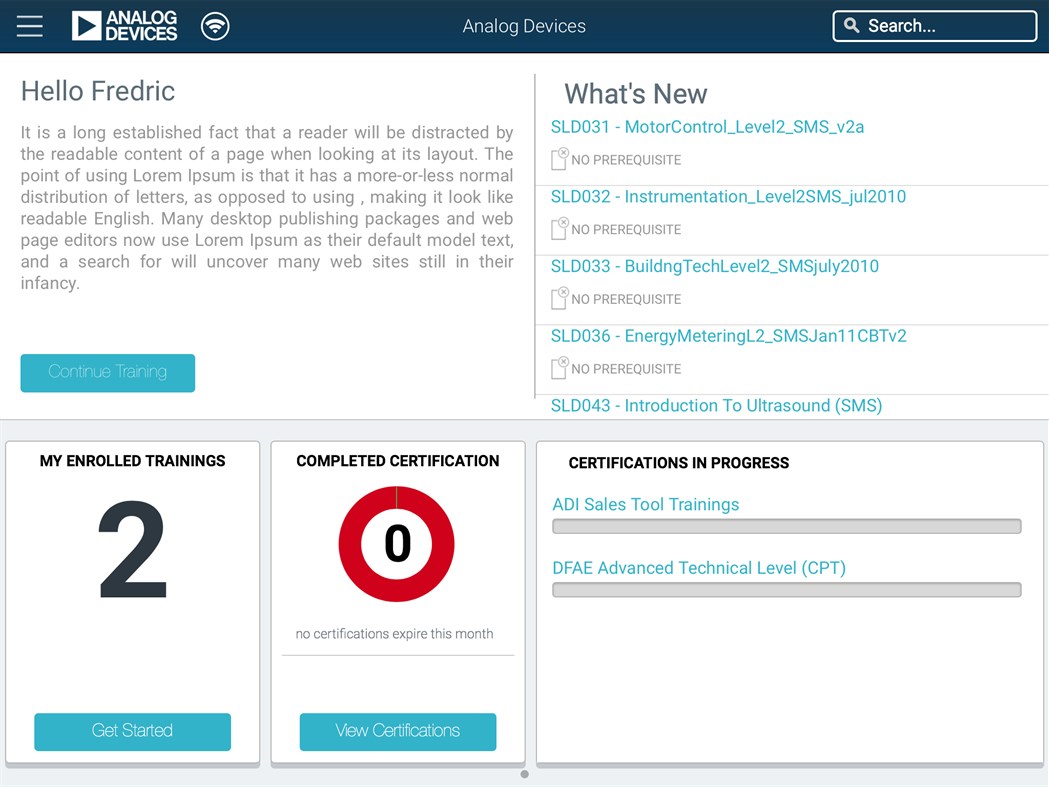Click 'NO PREREQUISITE' text under SLD036
The image size is (1049, 787).
pos(626,369)
